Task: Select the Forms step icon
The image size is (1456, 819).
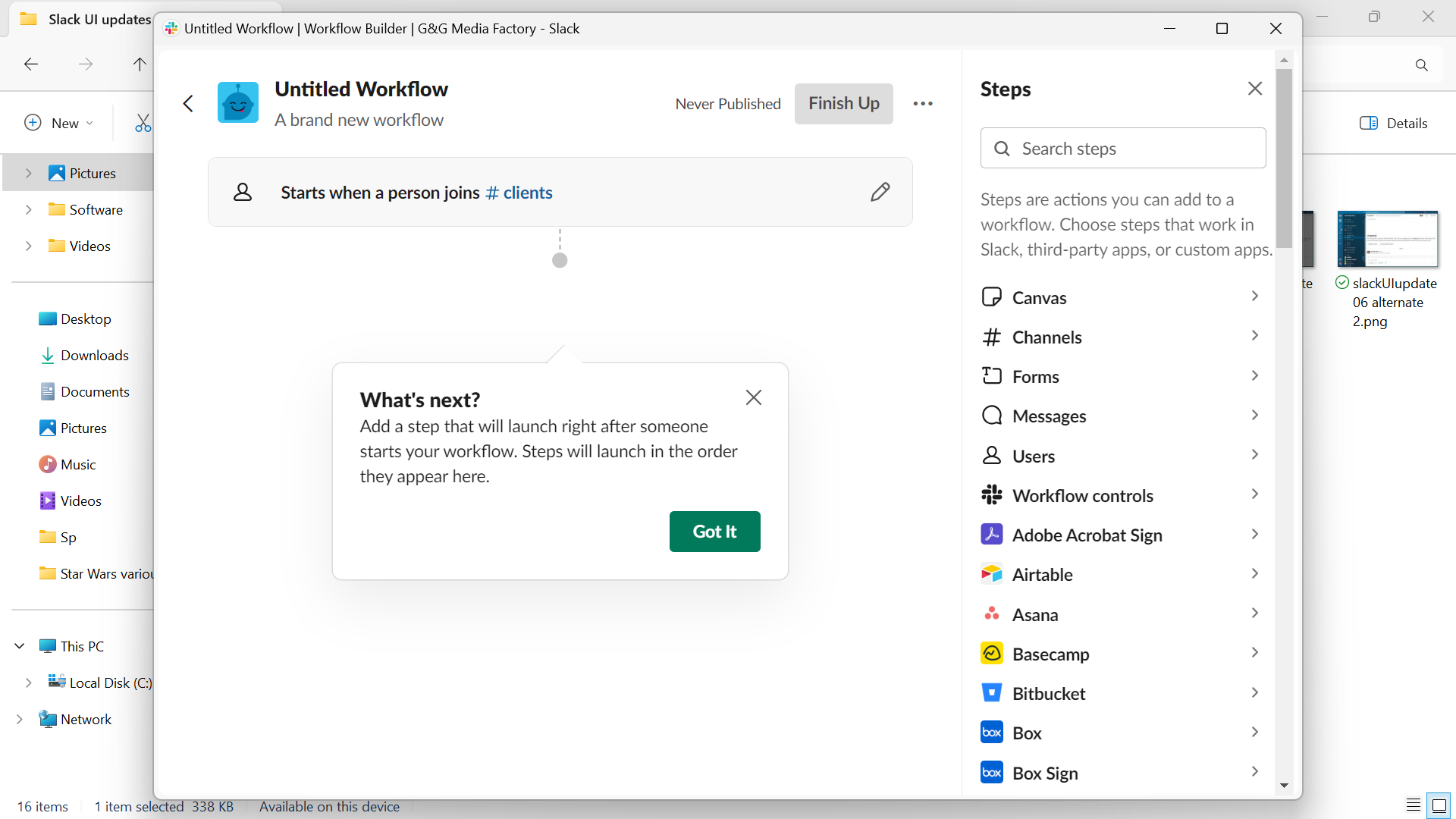Action: pos(992,375)
